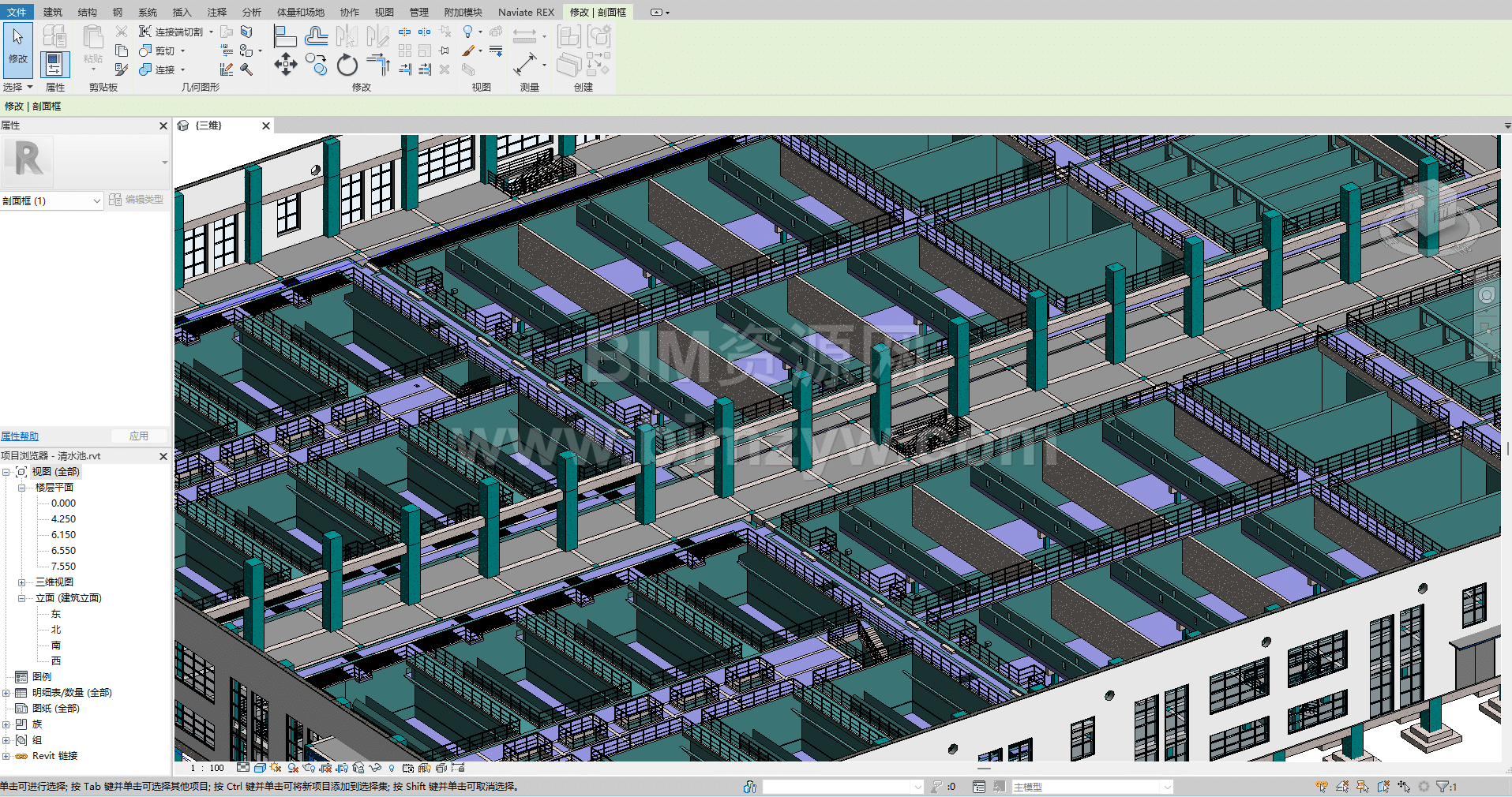Click the Demolish hammer icon
Image resolution: width=1512 pixels, height=797 pixels.
click(x=246, y=70)
